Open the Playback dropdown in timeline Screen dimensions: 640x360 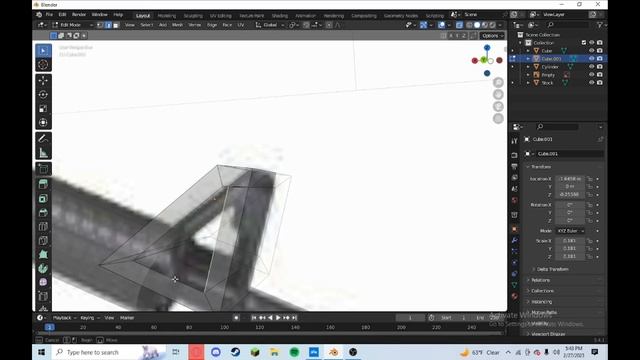coord(64,318)
